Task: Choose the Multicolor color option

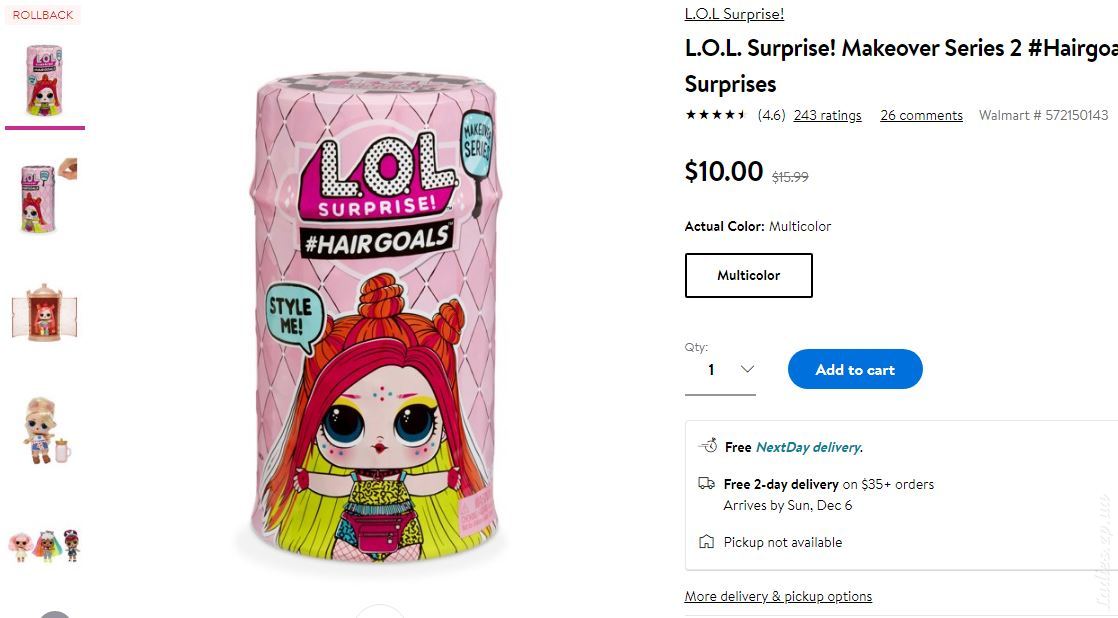Action: pyautogui.click(x=749, y=275)
